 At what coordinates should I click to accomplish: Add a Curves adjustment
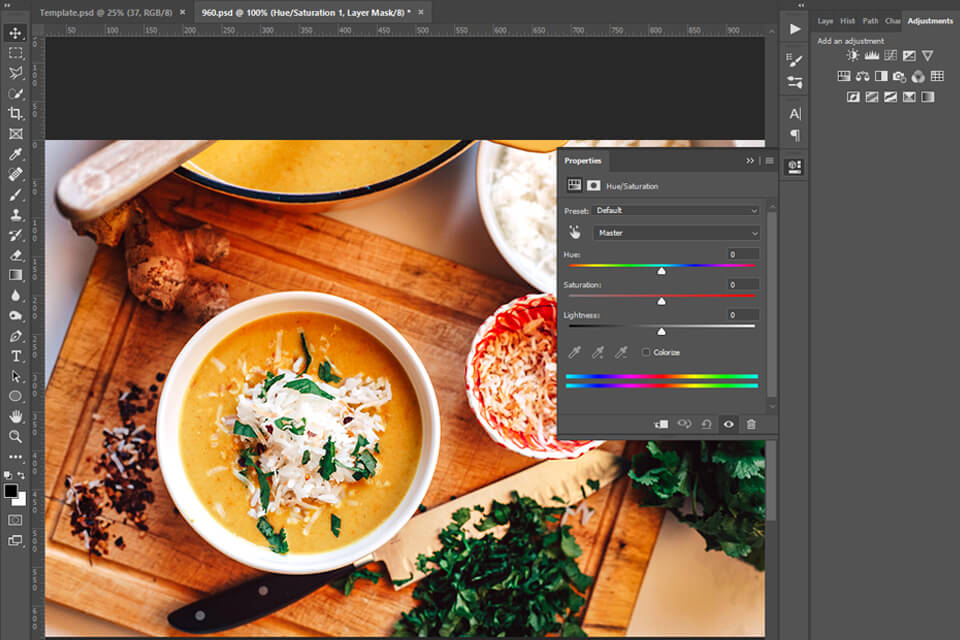(891, 56)
